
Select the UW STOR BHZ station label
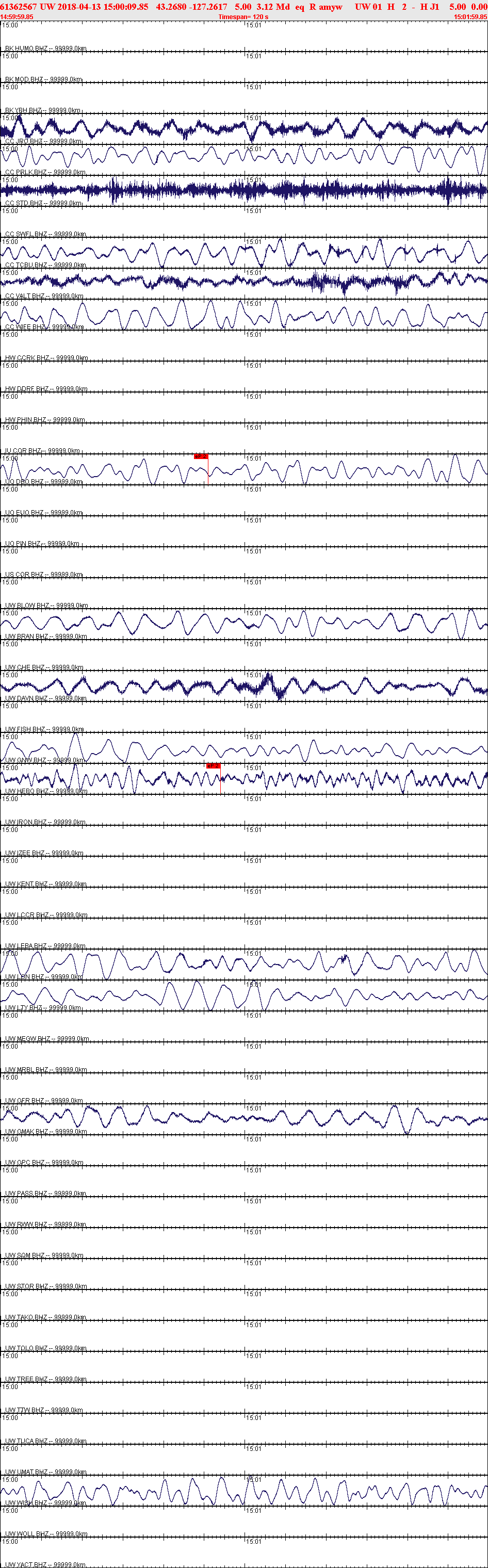point(45,1286)
